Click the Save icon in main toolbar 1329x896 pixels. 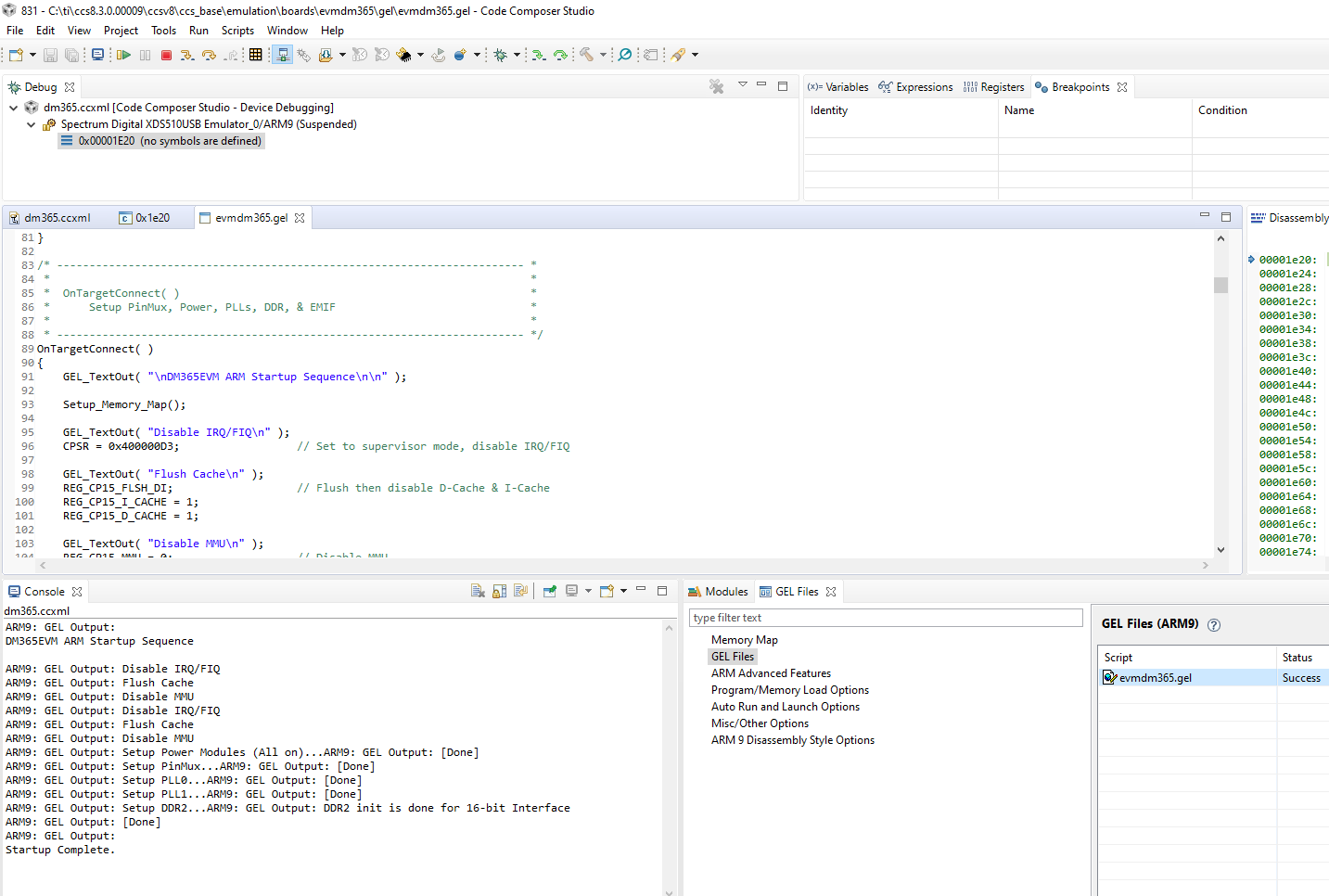(51, 55)
